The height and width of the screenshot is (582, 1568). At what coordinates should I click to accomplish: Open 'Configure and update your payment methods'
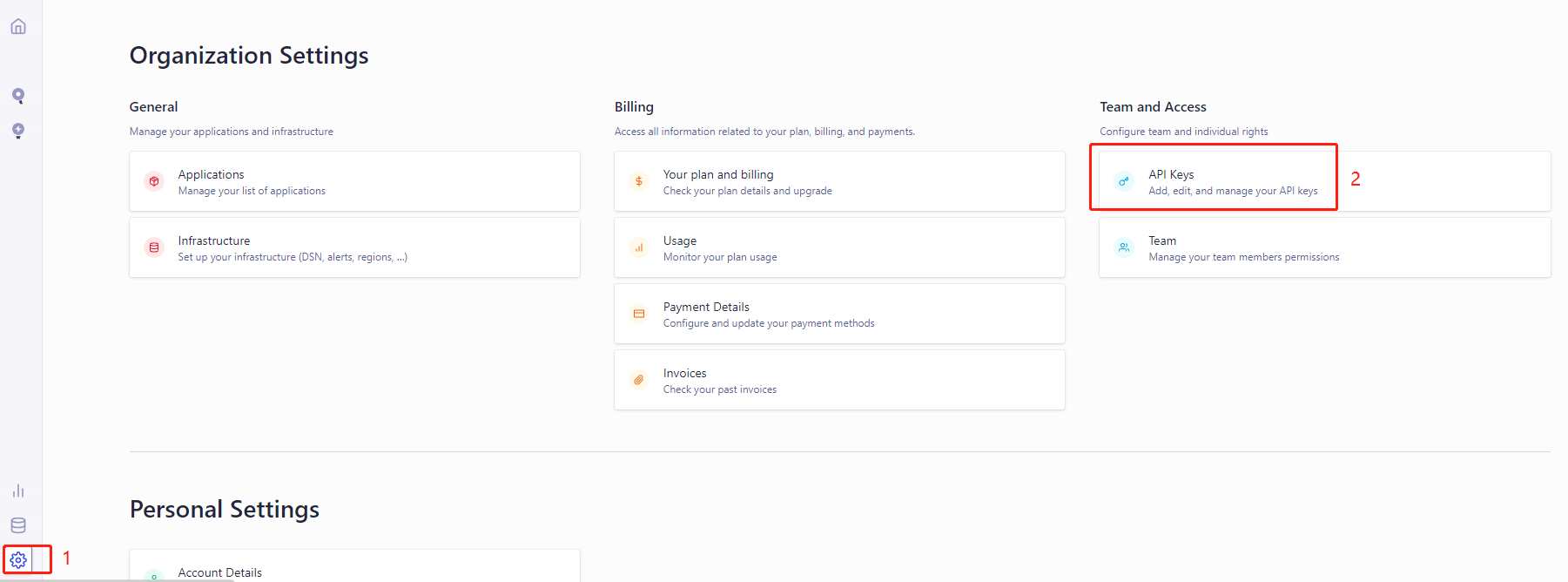coord(769,323)
